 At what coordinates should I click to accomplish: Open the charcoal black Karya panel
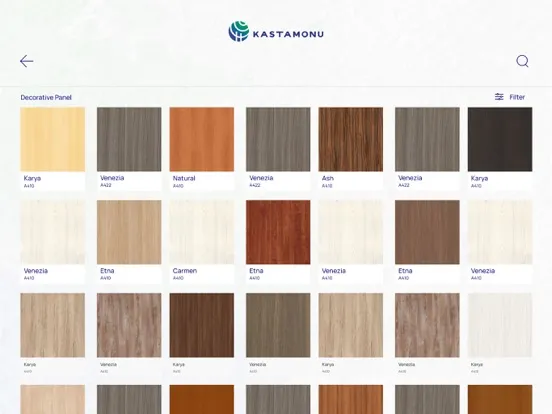click(500, 139)
